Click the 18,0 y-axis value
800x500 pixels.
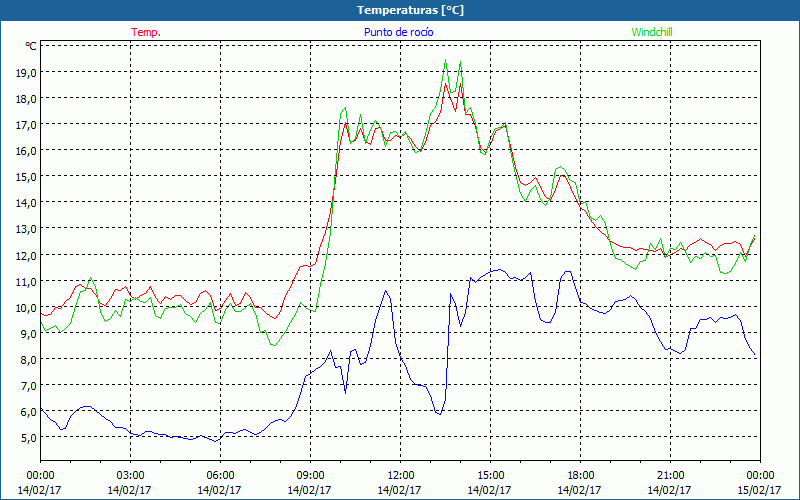[x=27, y=98]
